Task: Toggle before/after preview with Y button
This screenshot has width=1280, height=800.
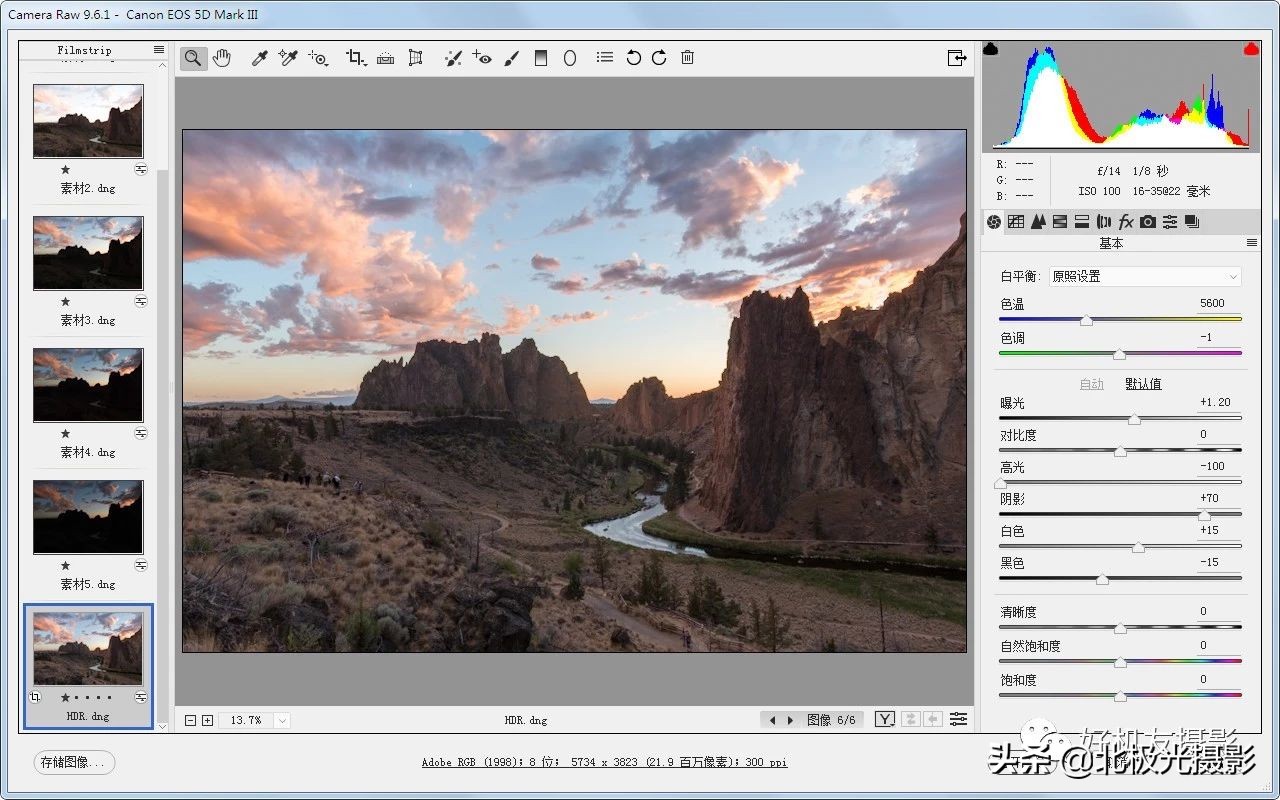Action: (x=884, y=719)
